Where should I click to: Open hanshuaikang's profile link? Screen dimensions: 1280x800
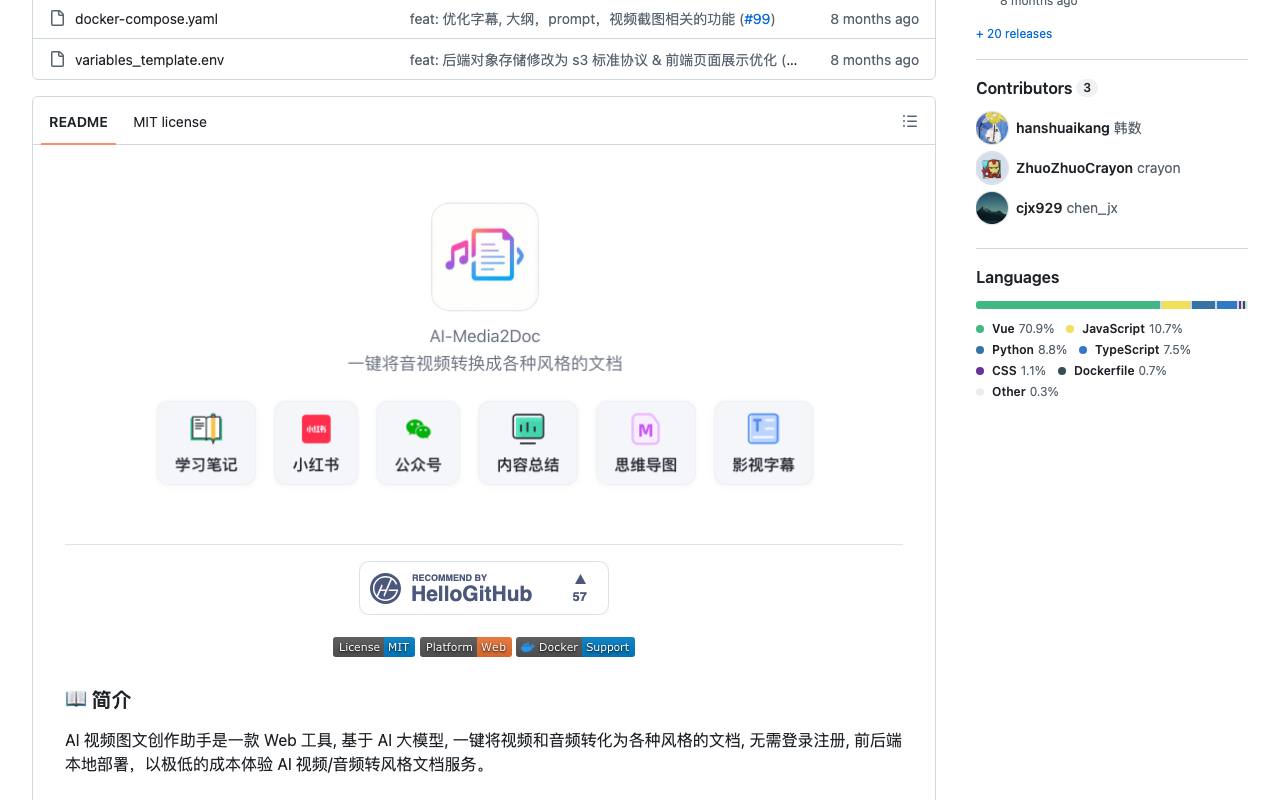[1062, 128]
